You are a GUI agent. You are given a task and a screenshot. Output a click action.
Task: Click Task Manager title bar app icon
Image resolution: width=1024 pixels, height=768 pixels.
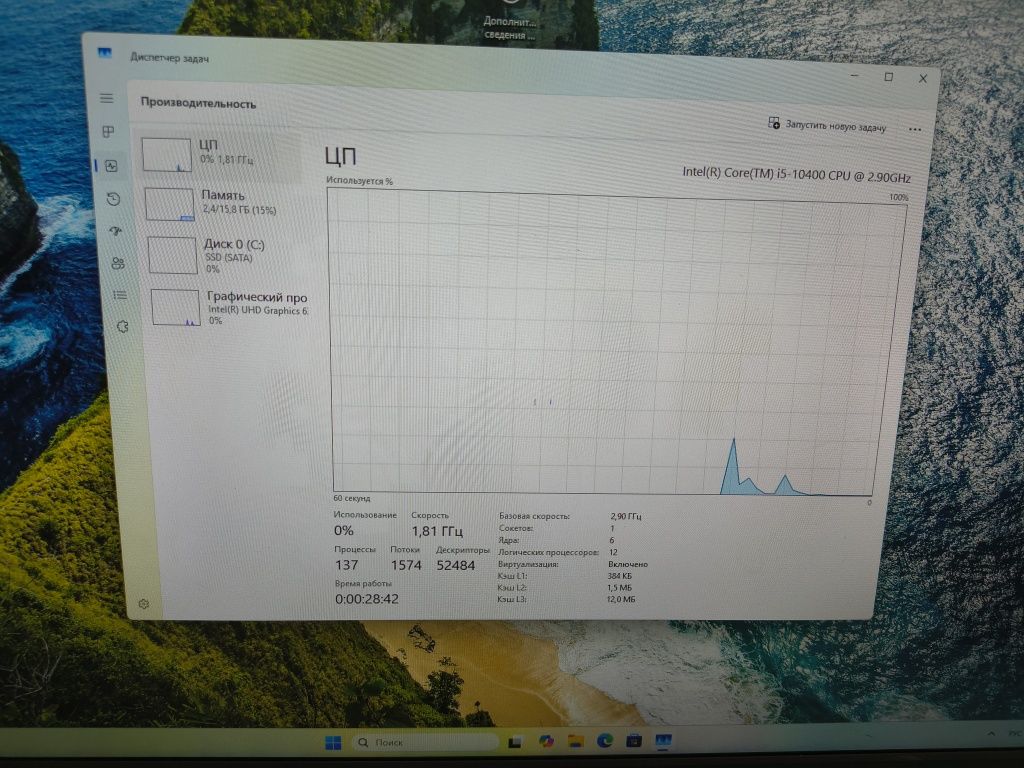pos(104,53)
